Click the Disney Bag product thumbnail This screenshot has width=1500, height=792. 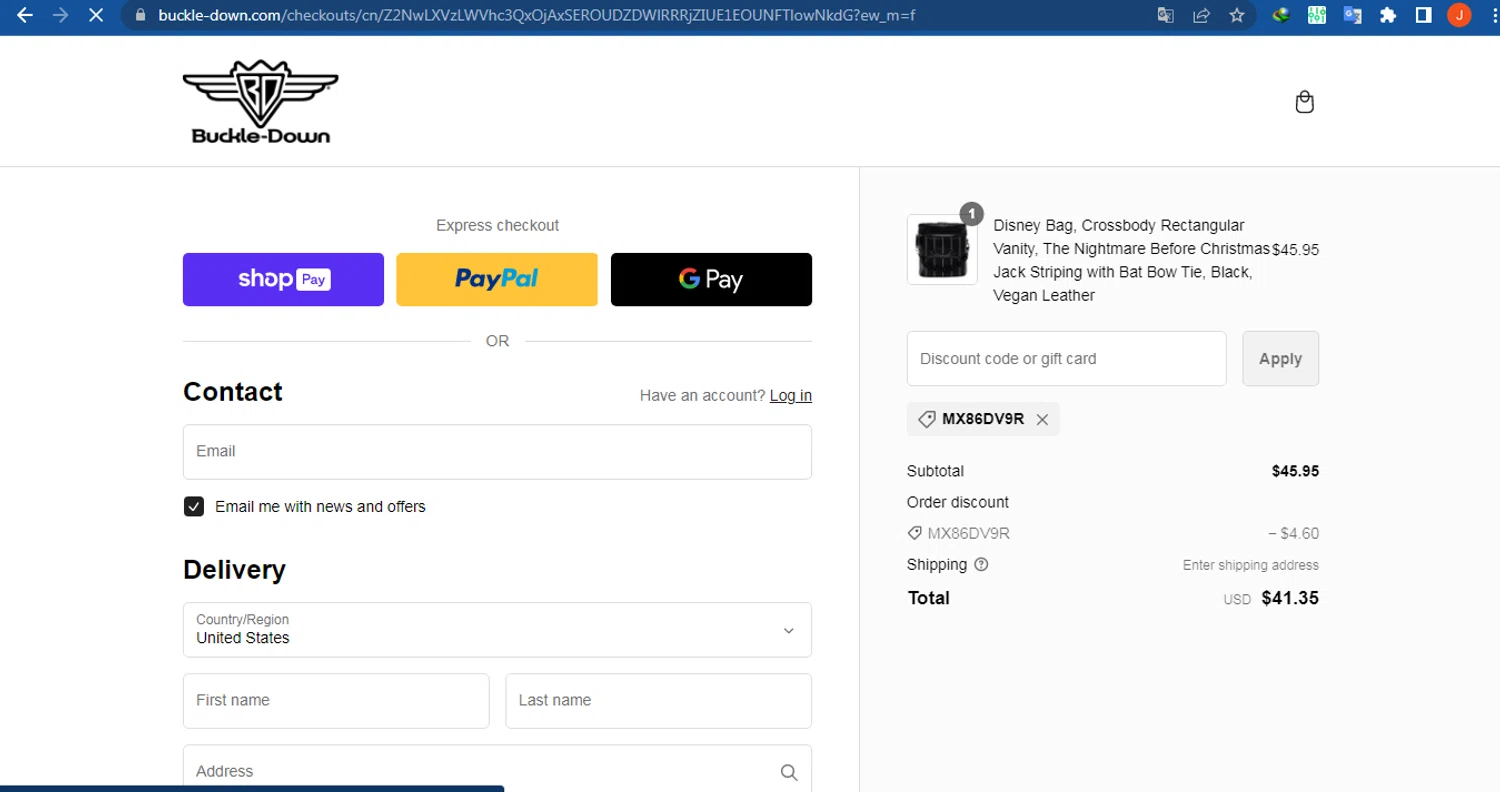(942, 250)
